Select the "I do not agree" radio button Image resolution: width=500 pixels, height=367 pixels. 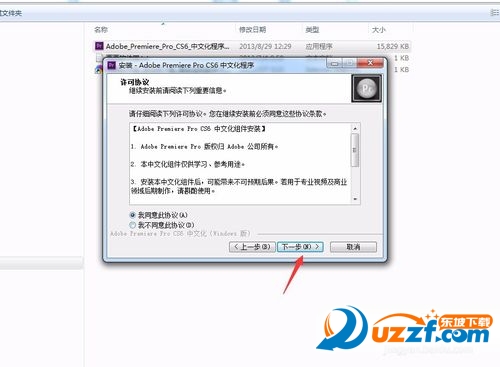click(133, 225)
